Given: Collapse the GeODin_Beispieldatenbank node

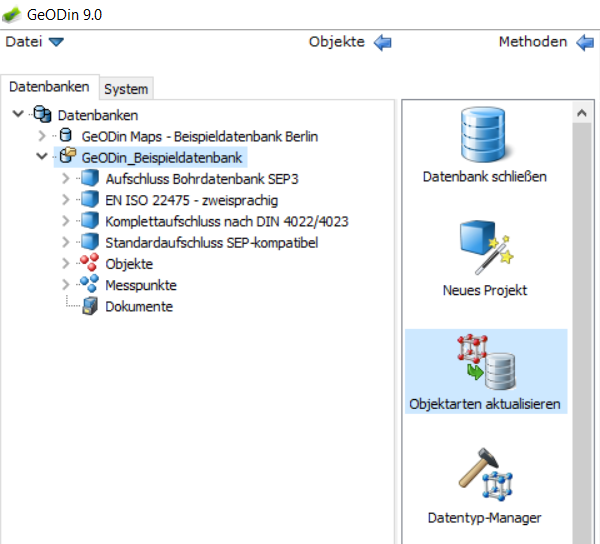Looking at the screenshot, I should (x=41, y=156).
